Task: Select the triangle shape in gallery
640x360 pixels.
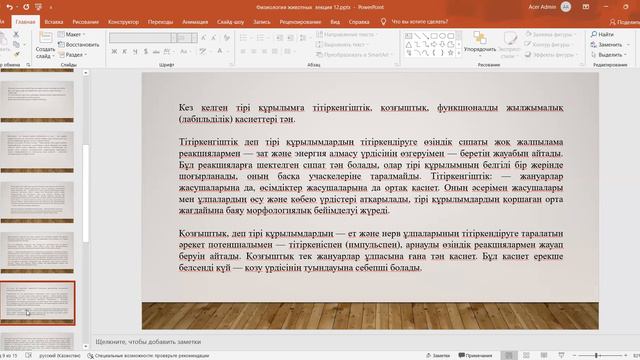Action: [409, 44]
